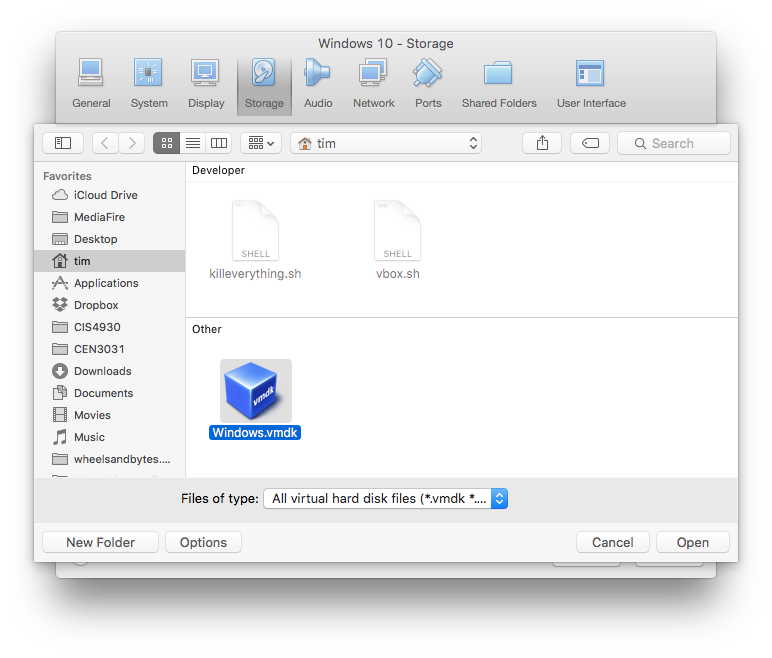Open Applications in the sidebar
Image resolution: width=772 pixels, height=658 pixels.
(x=109, y=283)
